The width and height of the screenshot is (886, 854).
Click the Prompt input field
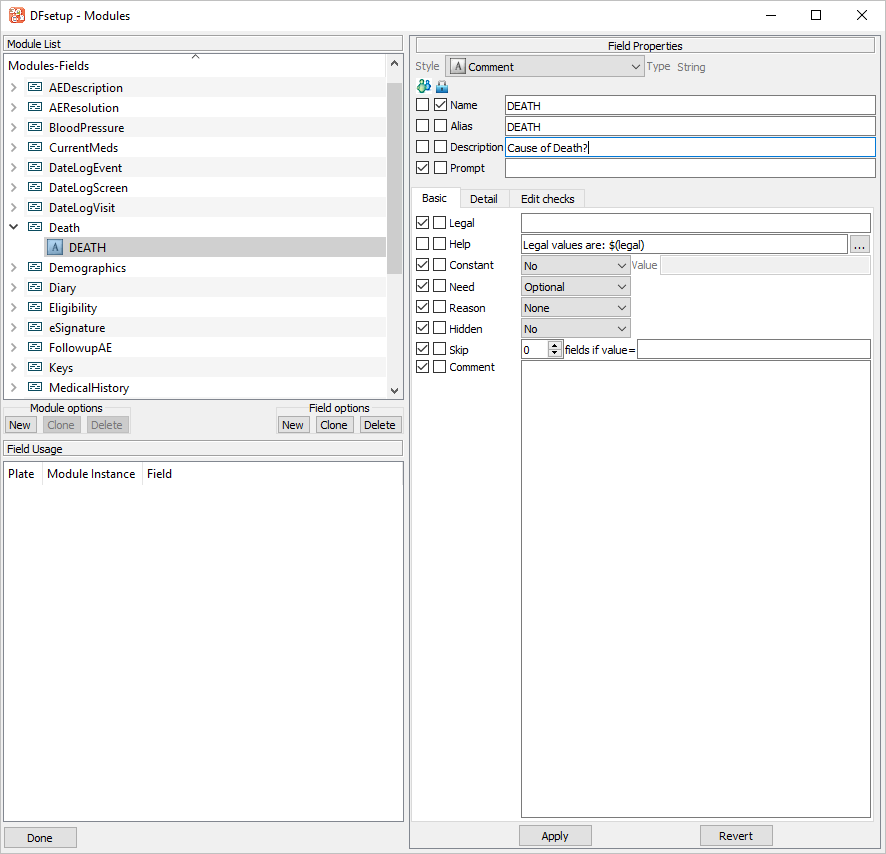[690, 168]
